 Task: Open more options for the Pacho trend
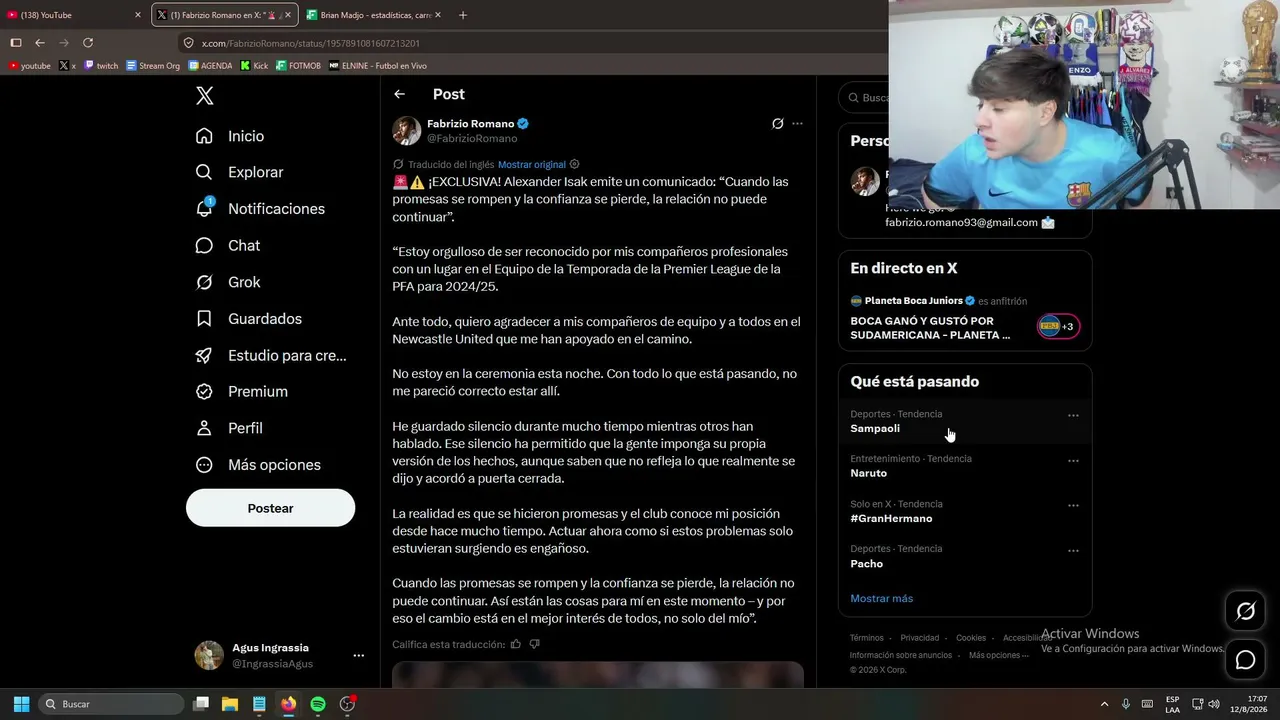[x=1073, y=550]
